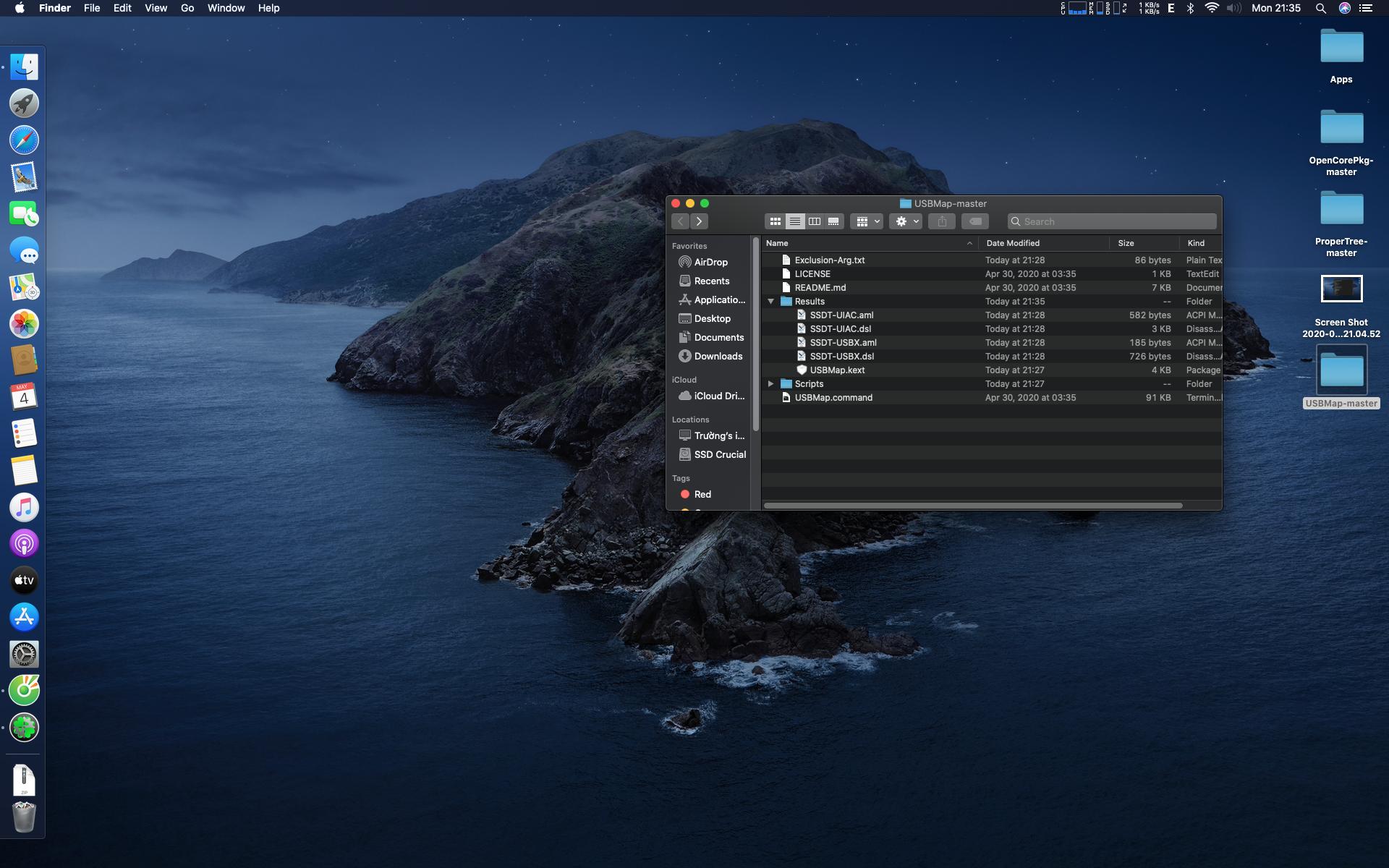Open Applications folder in sidebar
Screen dimensions: 1389x868
(712, 299)
